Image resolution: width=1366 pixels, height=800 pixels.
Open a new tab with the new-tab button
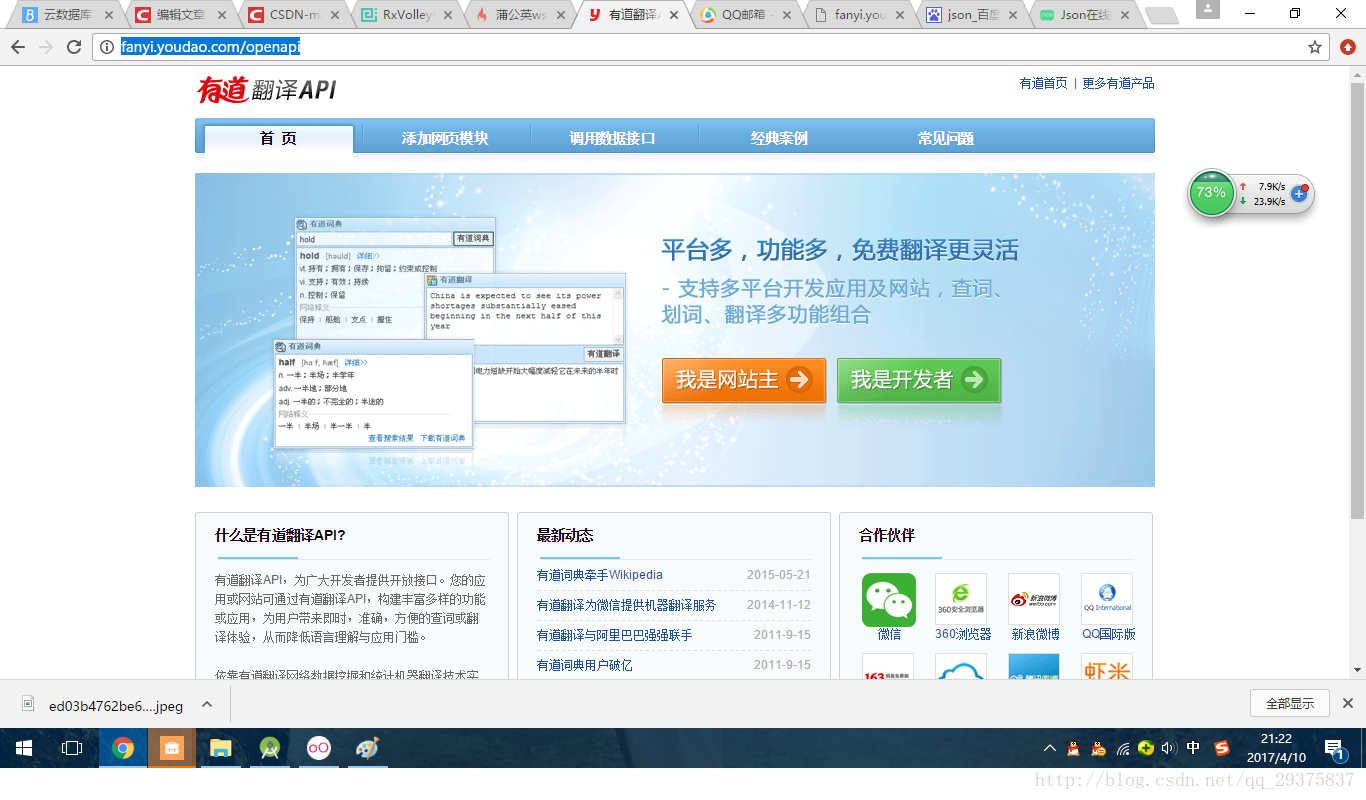(x=1160, y=15)
